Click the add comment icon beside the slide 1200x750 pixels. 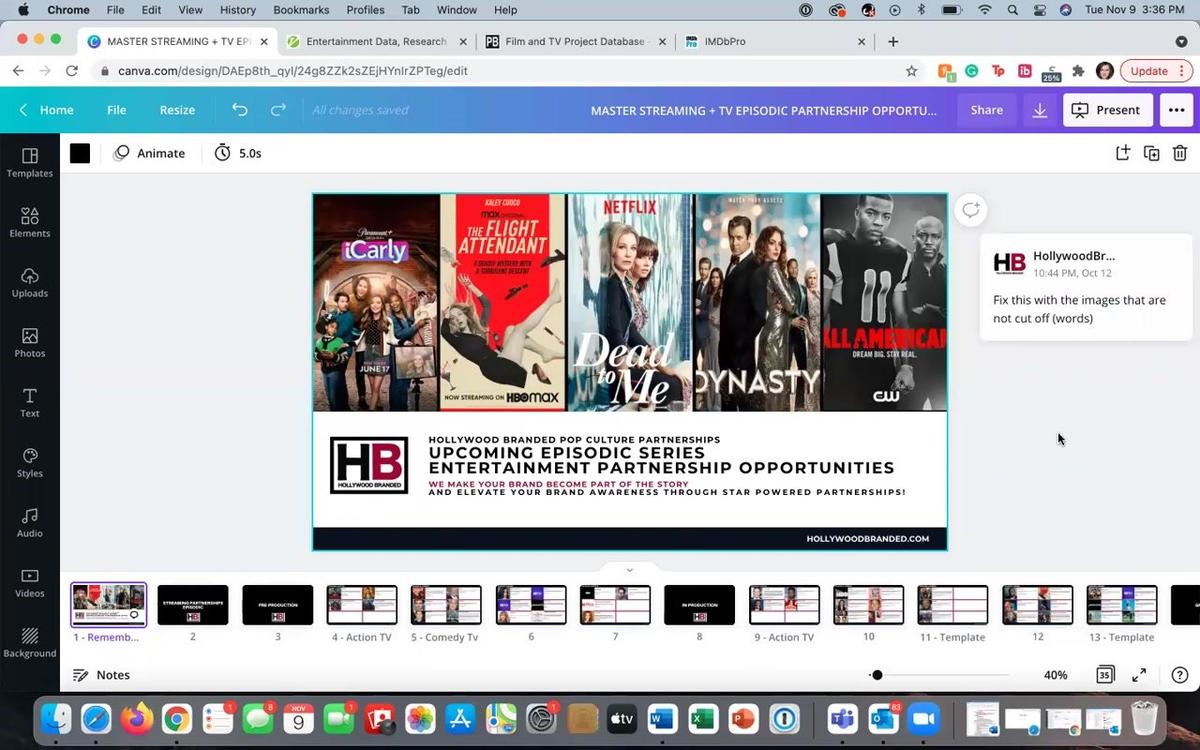pyautogui.click(x=970, y=210)
